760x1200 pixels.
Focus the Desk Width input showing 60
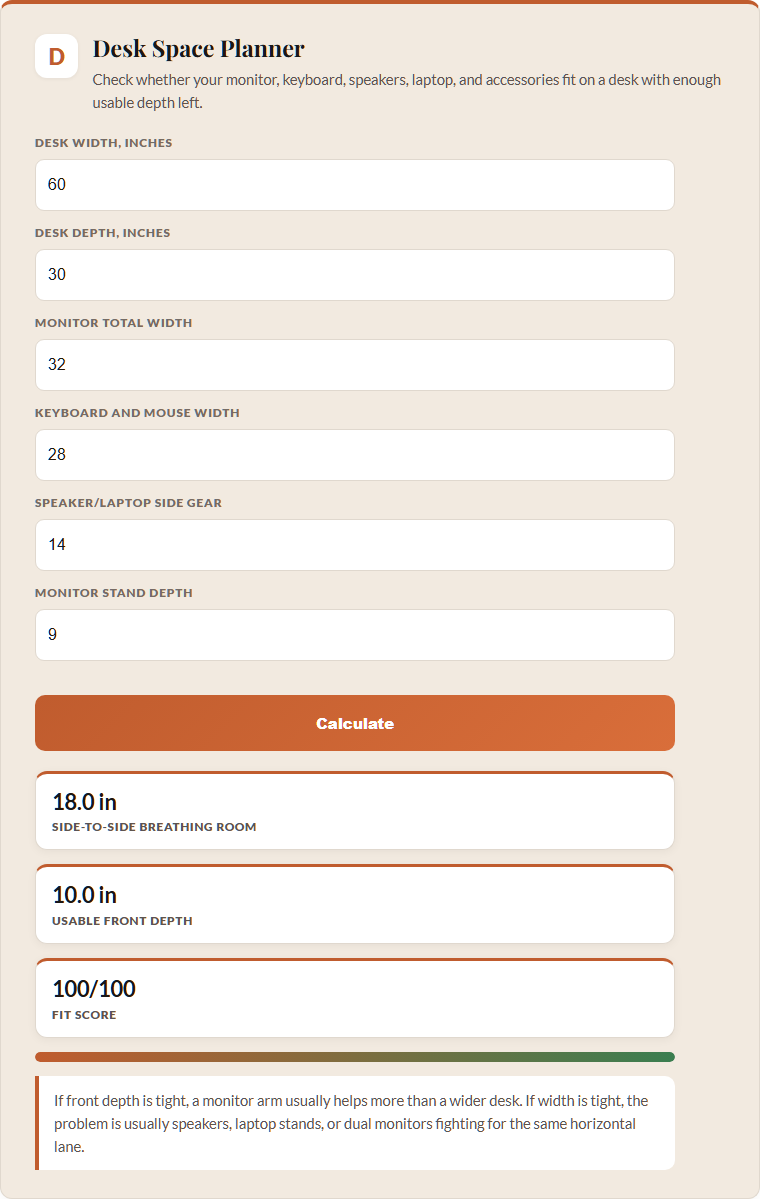(x=355, y=185)
